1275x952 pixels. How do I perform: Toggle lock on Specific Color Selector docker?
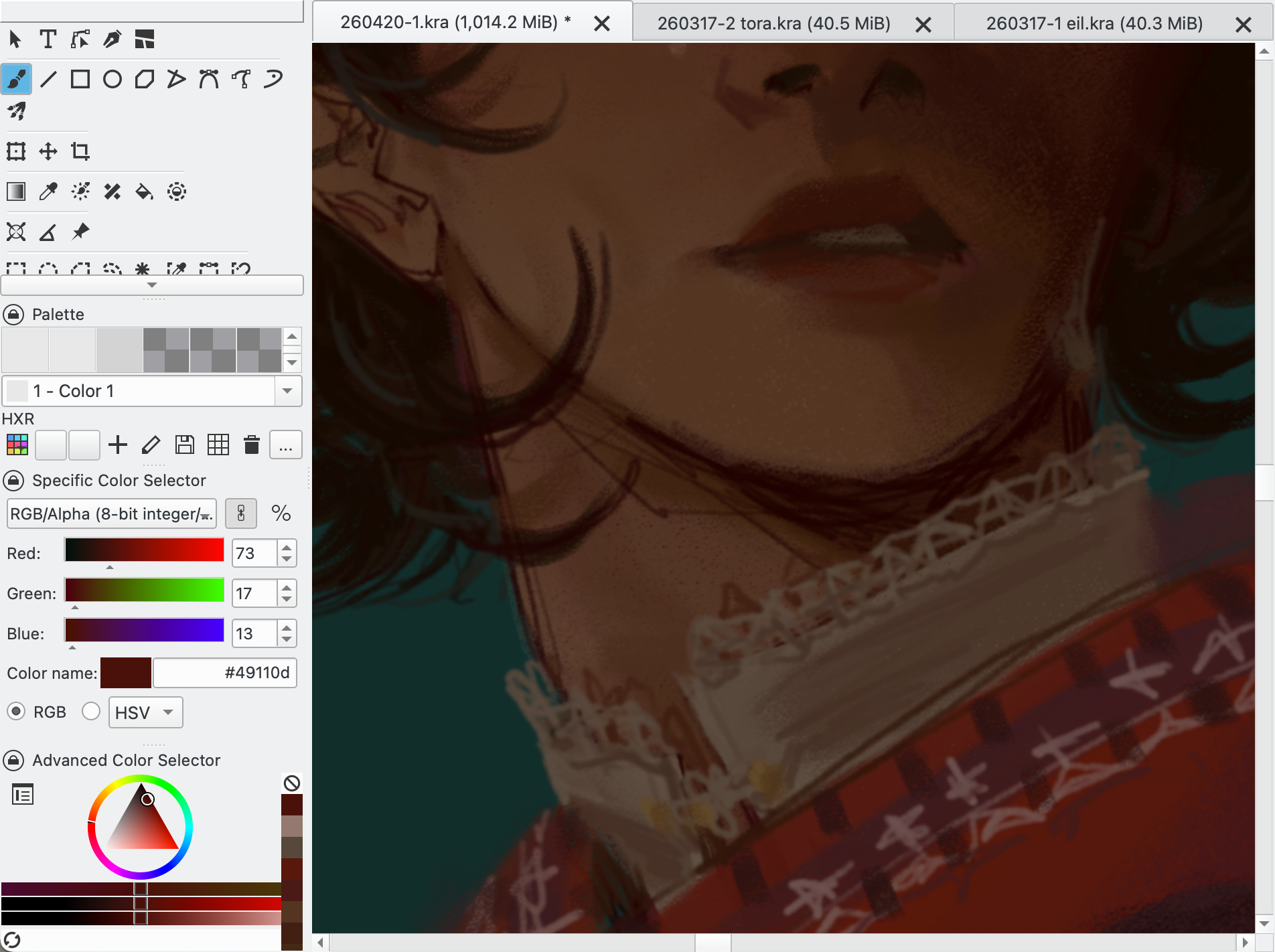[13, 480]
